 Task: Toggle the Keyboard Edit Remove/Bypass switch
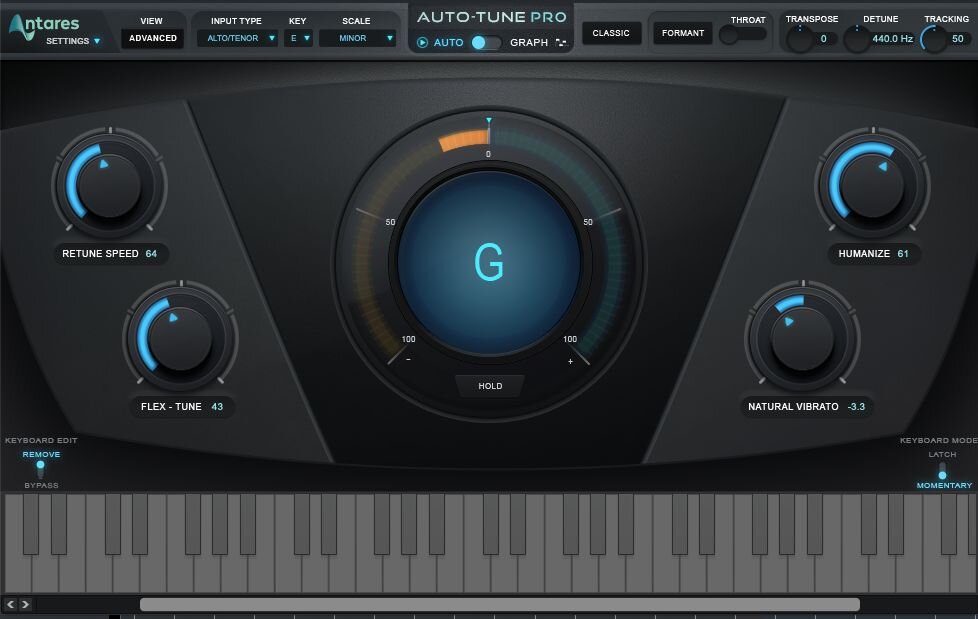(41, 469)
